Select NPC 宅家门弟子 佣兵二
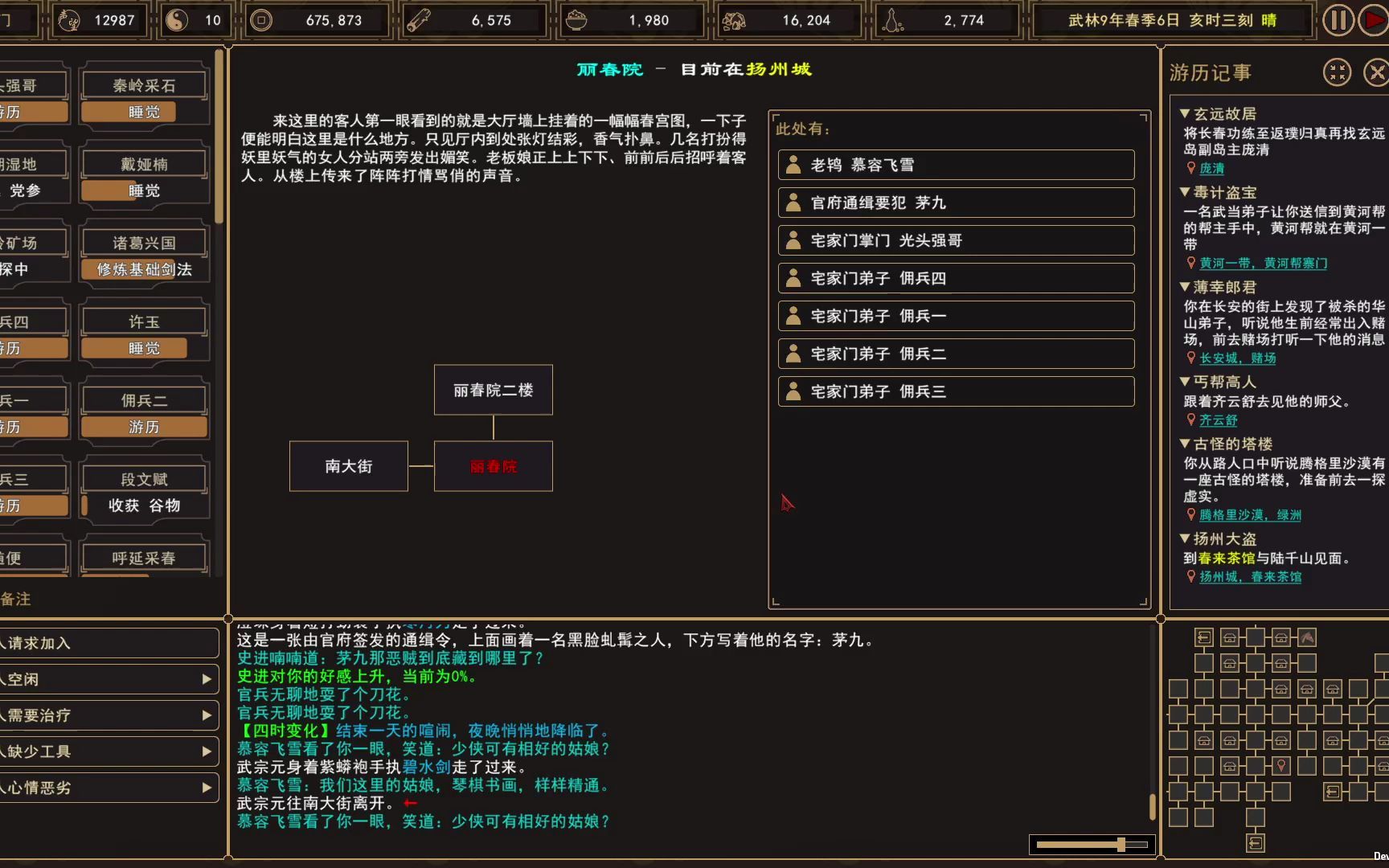 (x=956, y=354)
